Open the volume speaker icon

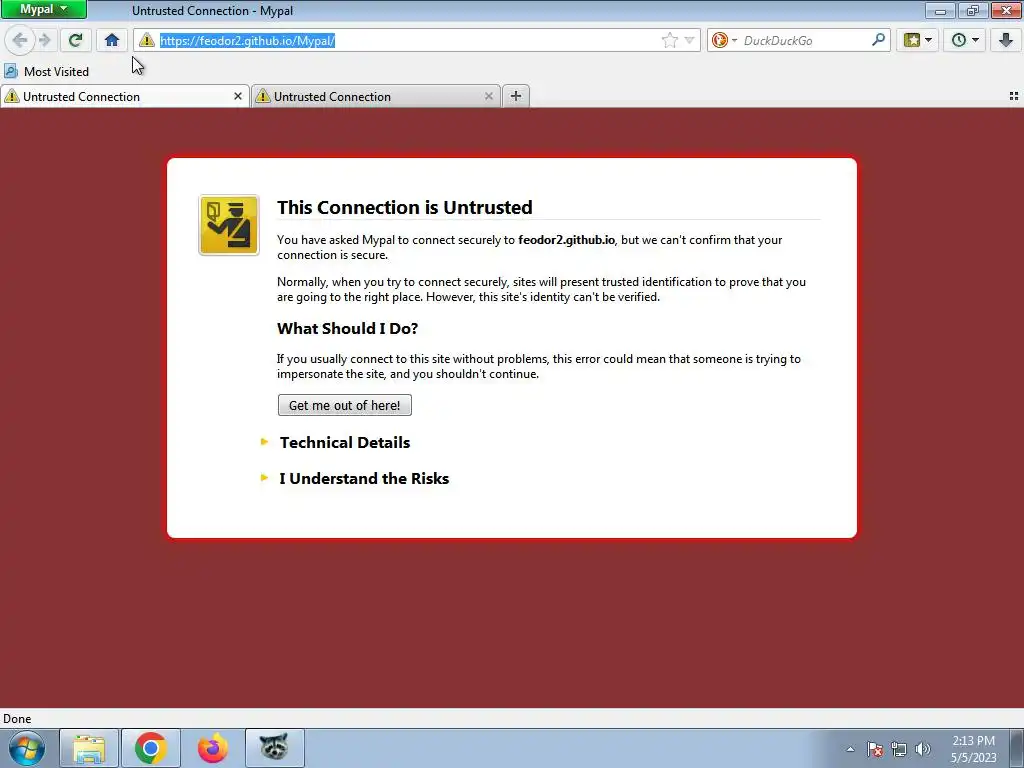923,749
